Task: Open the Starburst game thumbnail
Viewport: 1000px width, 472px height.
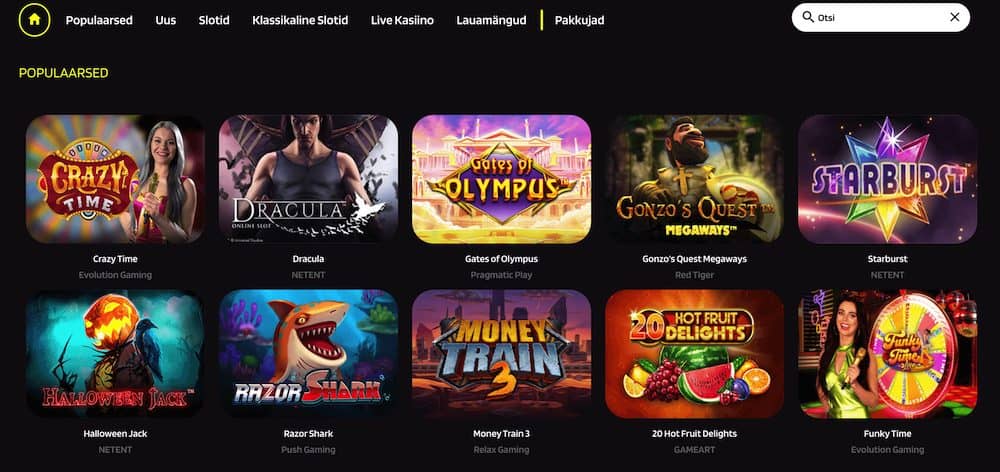Action: click(x=887, y=179)
